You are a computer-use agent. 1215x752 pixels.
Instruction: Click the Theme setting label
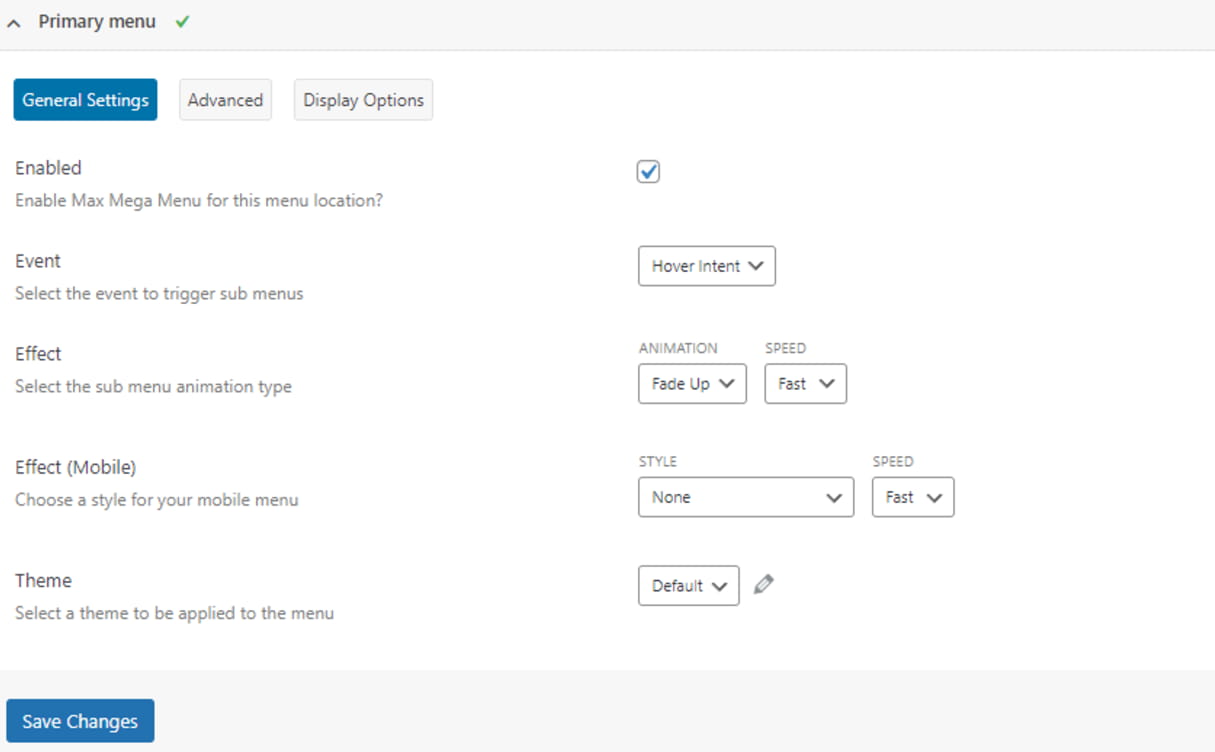pos(43,581)
